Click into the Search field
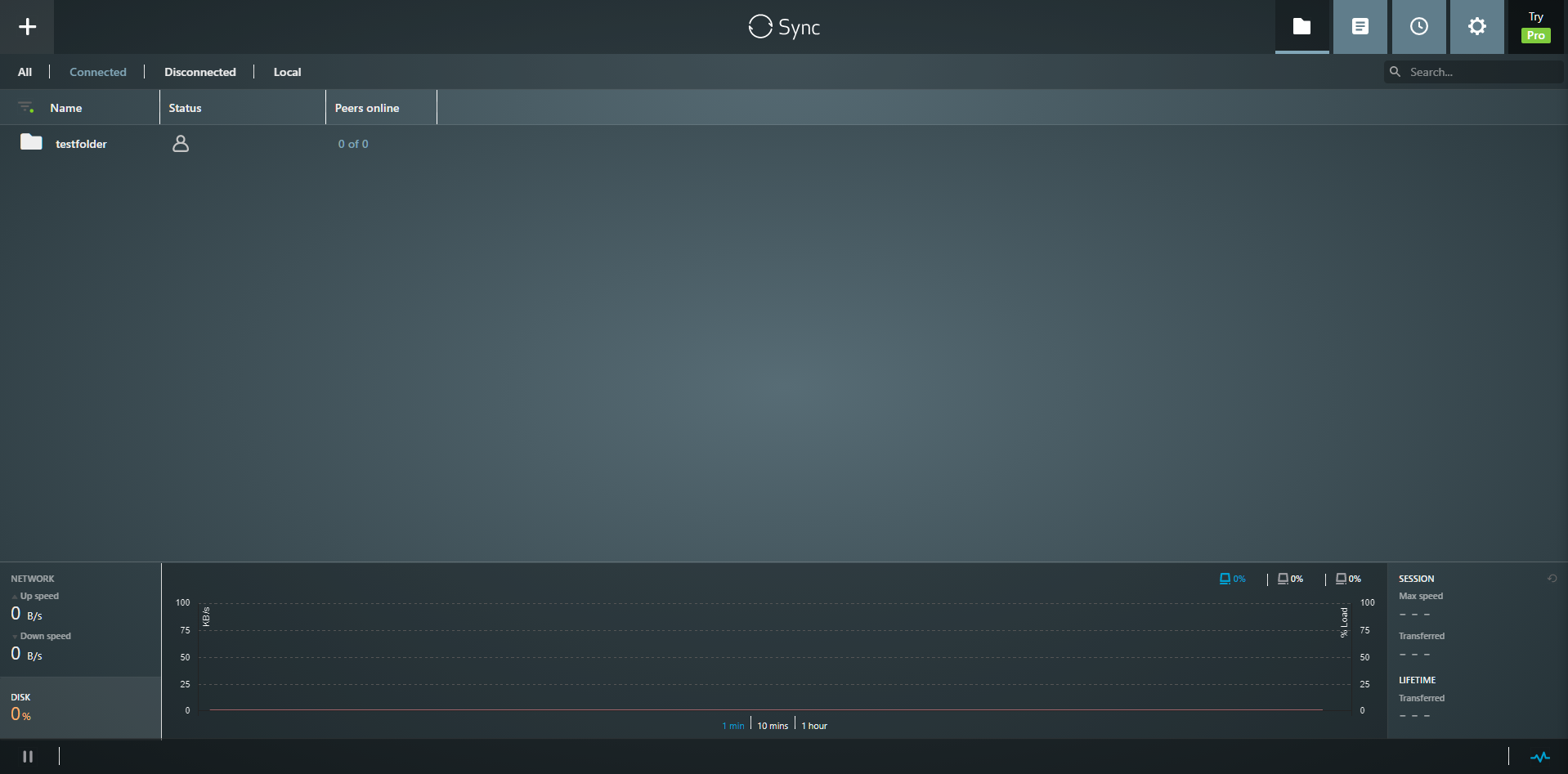The height and width of the screenshot is (774, 1568). tap(1480, 72)
